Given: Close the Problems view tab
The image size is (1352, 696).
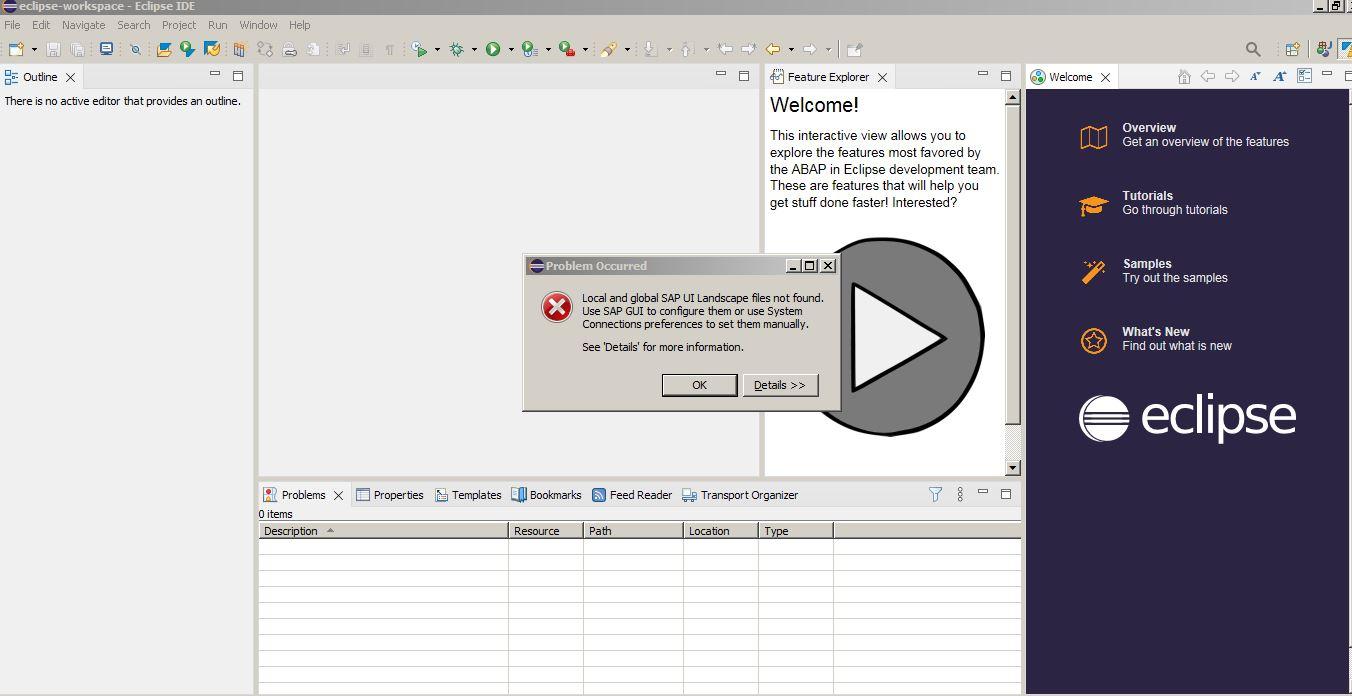Looking at the screenshot, I should 338,495.
